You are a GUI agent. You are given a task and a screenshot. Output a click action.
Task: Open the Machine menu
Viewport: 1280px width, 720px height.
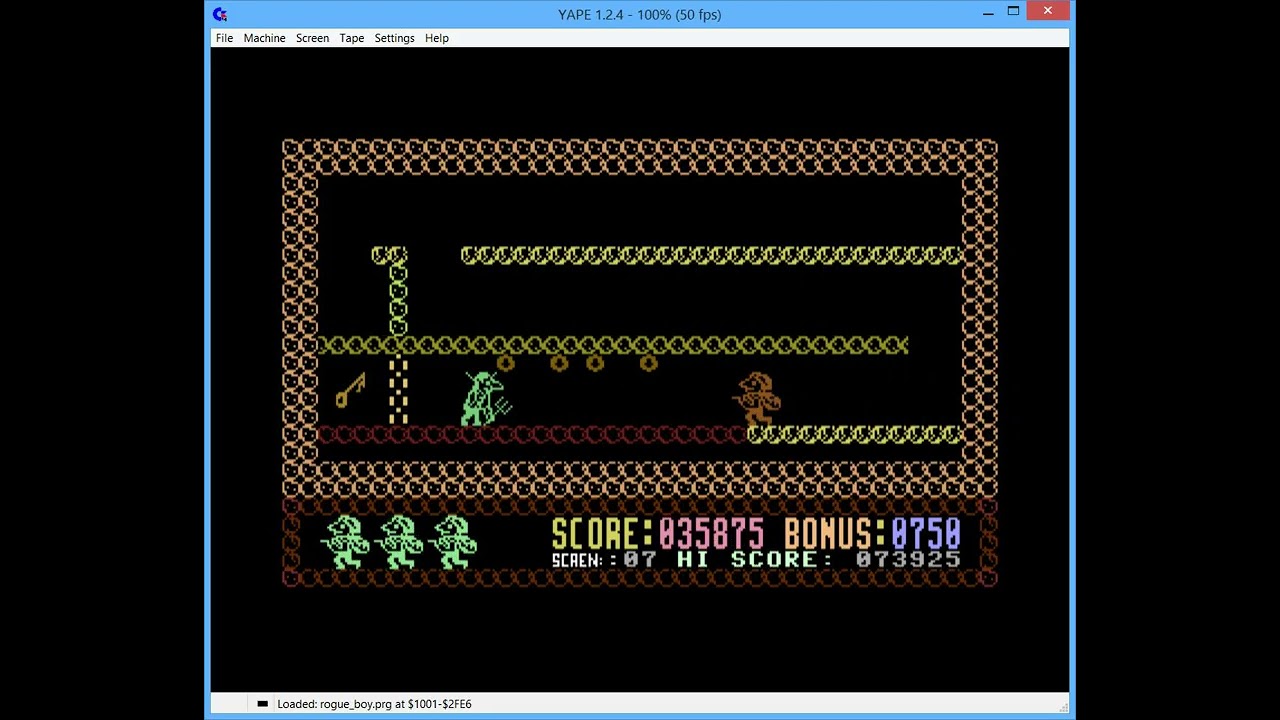pyautogui.click(x=264, y=38)
